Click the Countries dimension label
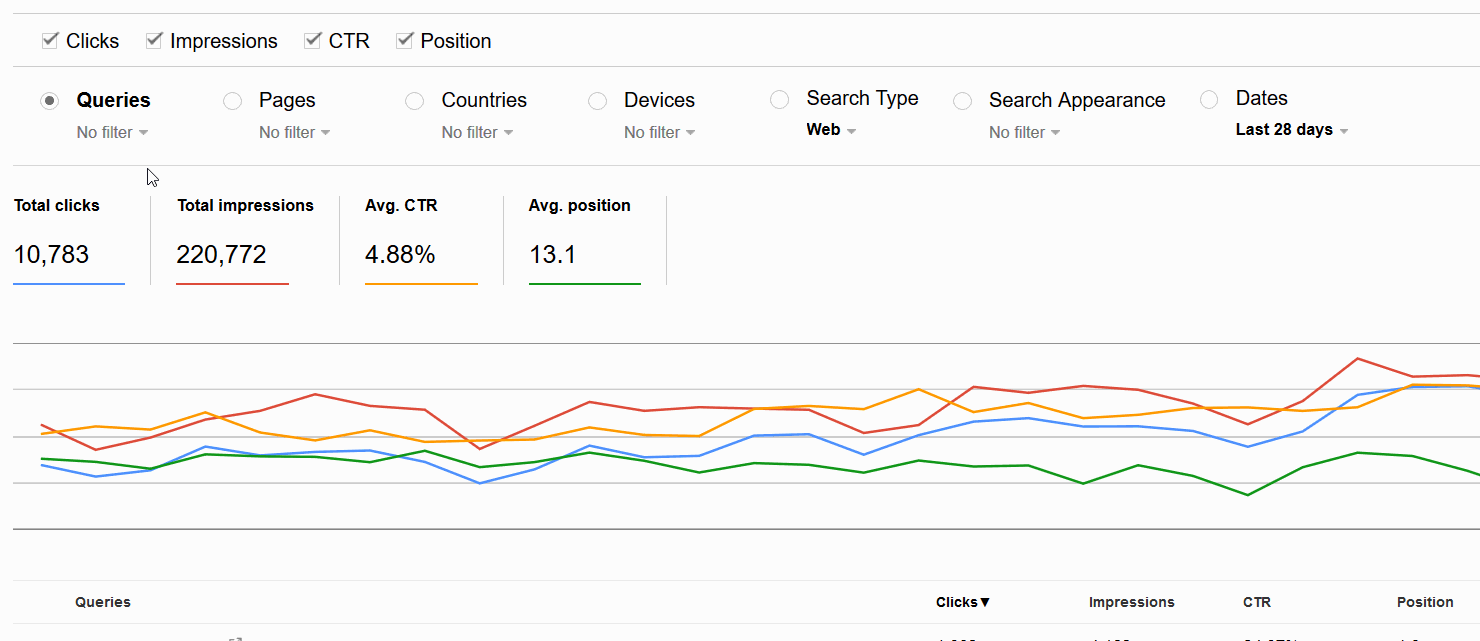1480x641 pixels. 484,100
